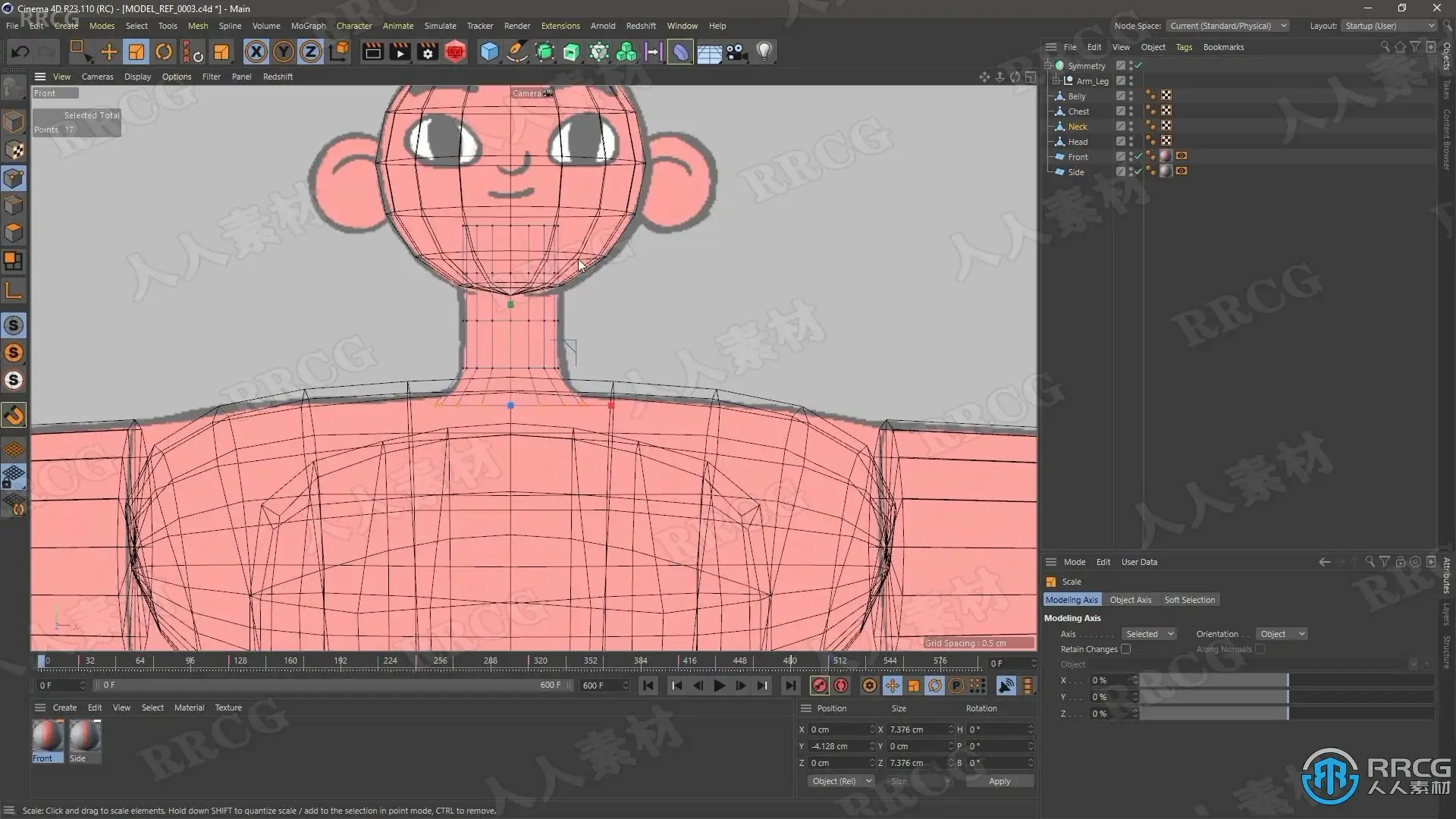
Task: Open the Axis Selected dropdown
Action: pyautogui.click(x=1149, y=634)
